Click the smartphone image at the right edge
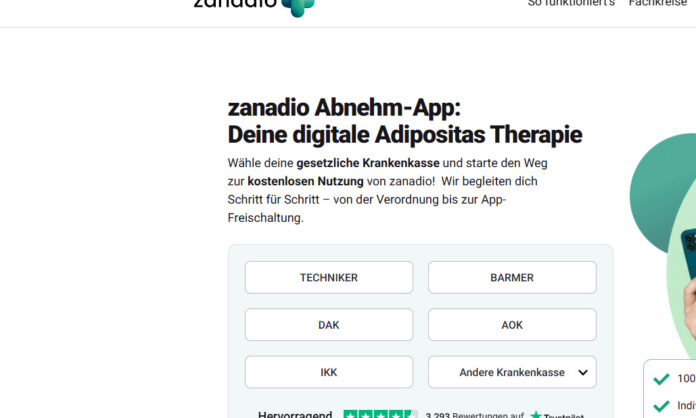696x418 pixels. point(689,253)
